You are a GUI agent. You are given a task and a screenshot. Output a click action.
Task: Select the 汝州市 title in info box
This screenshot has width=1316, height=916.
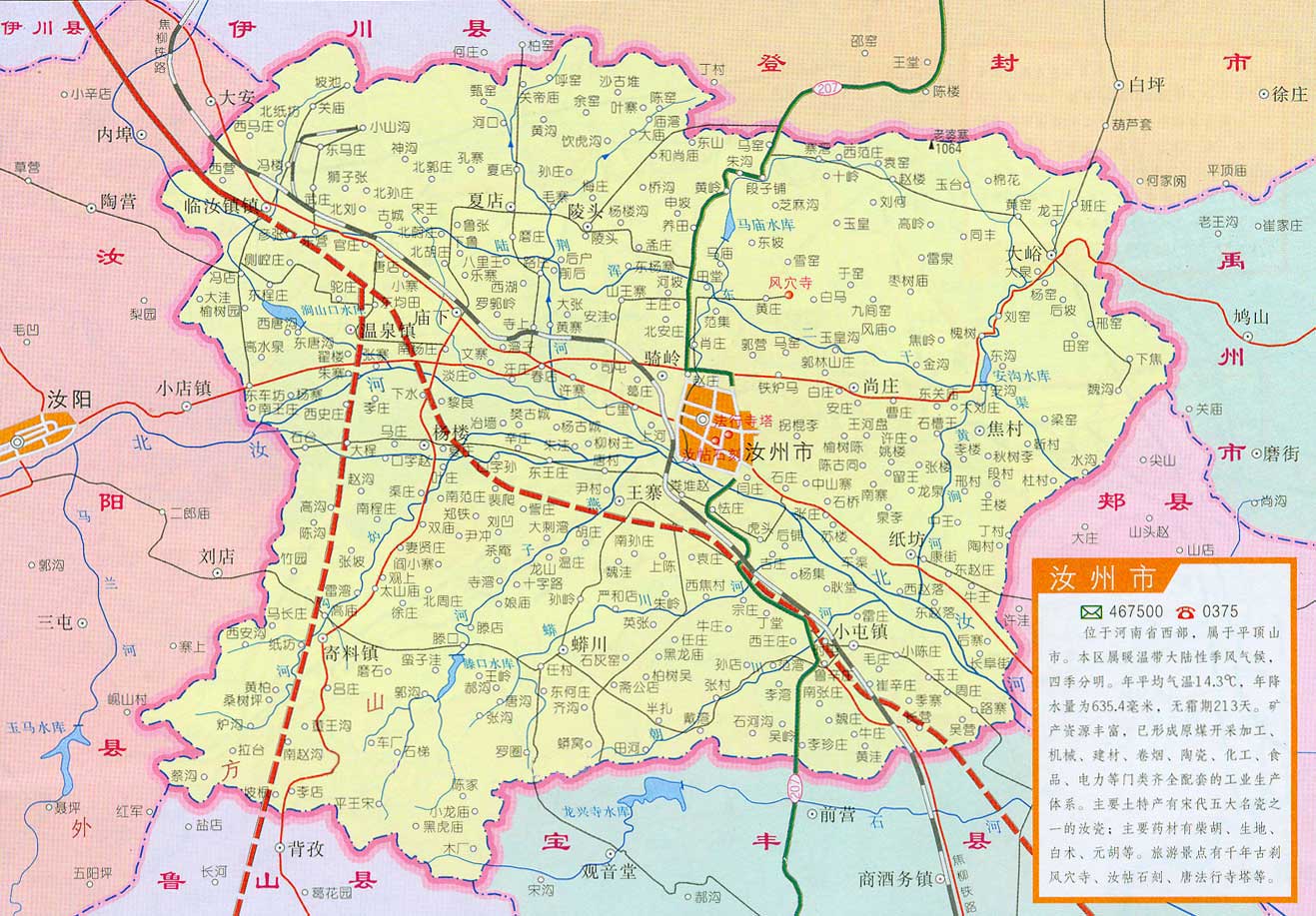[1101, 578]
